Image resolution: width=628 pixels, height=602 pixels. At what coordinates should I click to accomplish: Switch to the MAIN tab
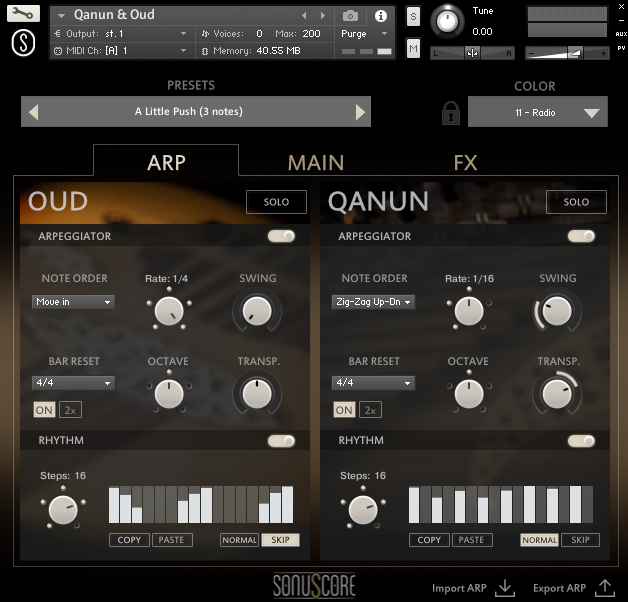pyautogui.click(x=316, y=162)
